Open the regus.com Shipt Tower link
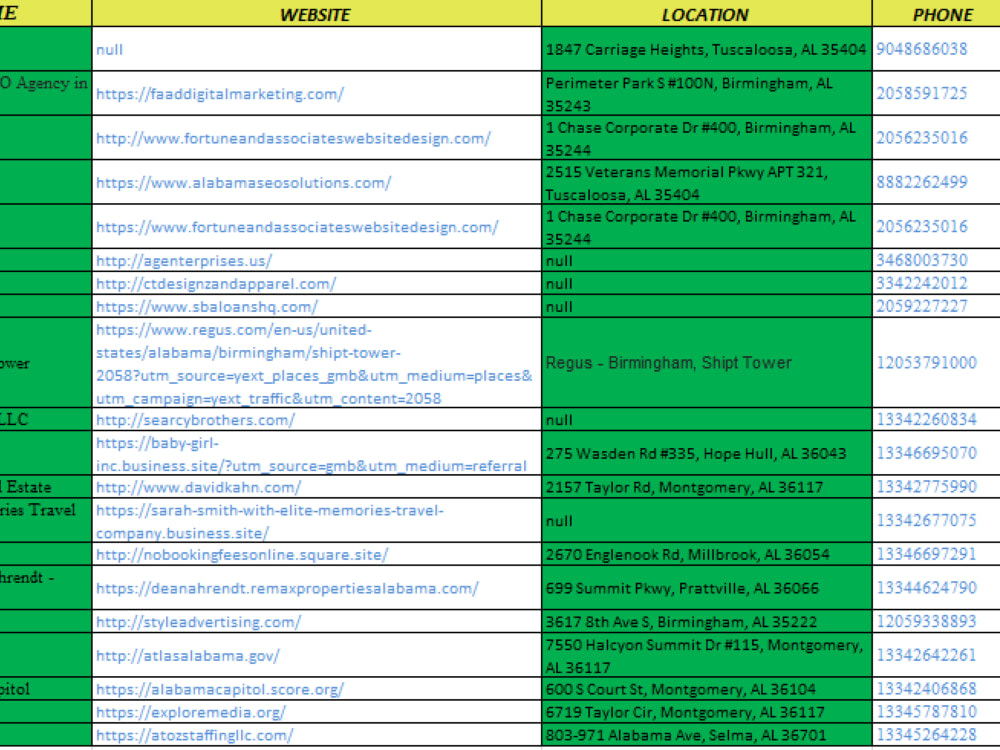Screen dimensions: 1000x750 coord(314,364)
